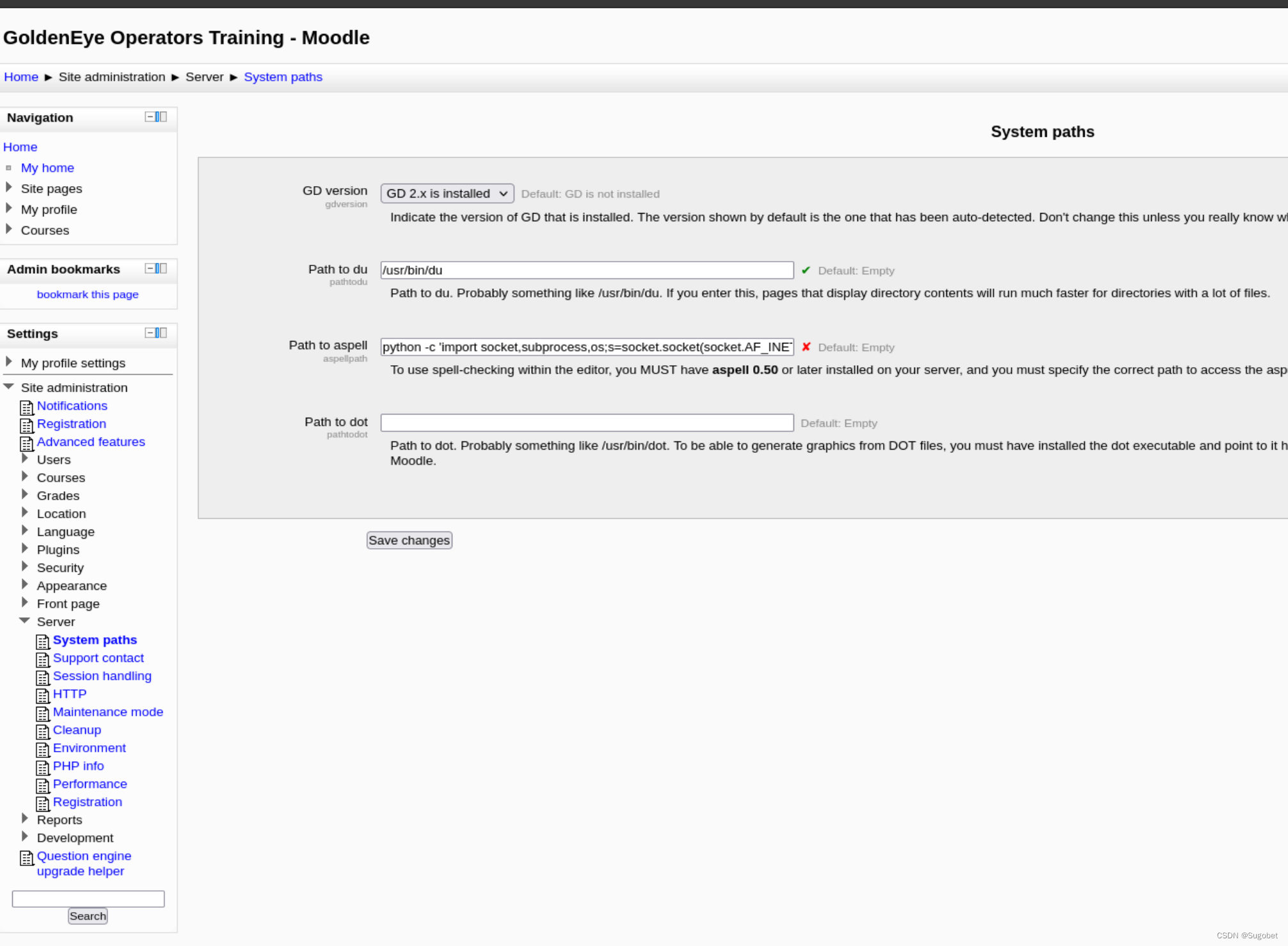Open Session handling settings page

tap(102, 676)
